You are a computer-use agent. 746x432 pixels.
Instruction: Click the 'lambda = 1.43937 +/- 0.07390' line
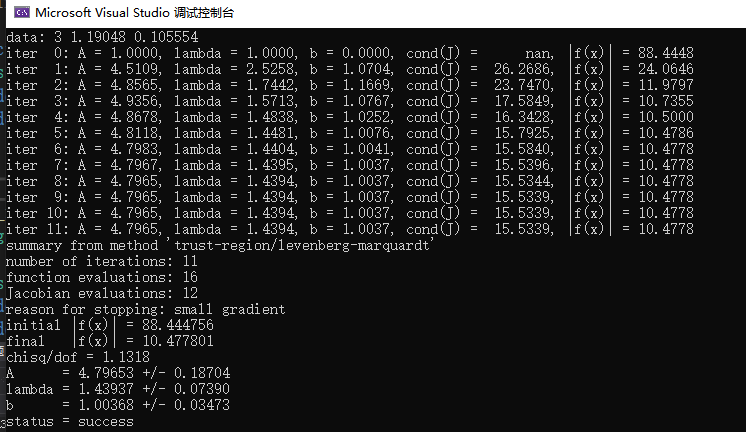pos(118,389)
